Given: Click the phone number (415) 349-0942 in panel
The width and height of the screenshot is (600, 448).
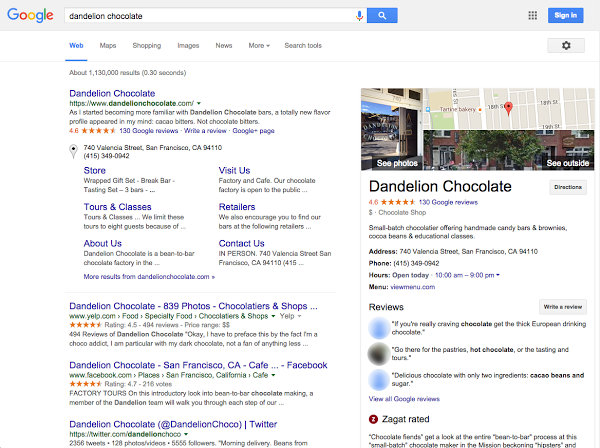Looking at the screenshot, I should (x=416, y=263).
